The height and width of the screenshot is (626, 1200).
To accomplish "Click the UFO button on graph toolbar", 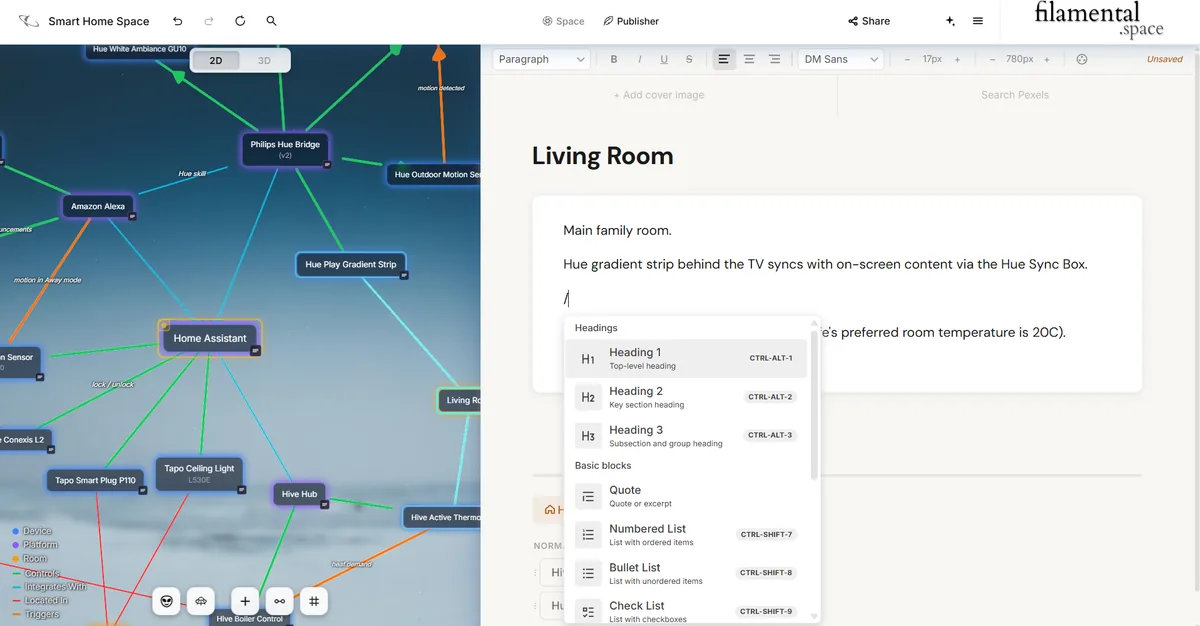I will [201, 601].
